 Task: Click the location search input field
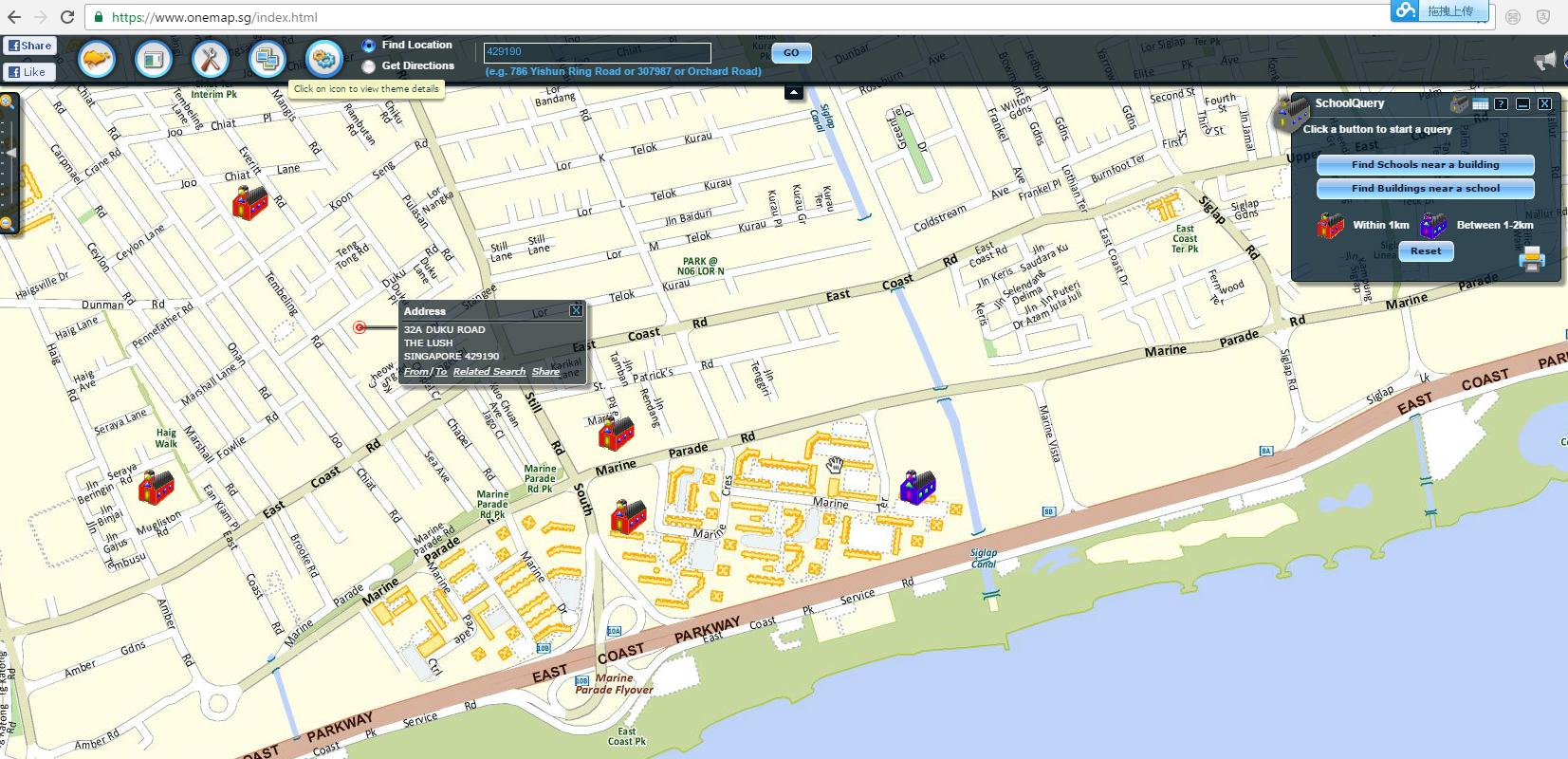pos(597,52)
